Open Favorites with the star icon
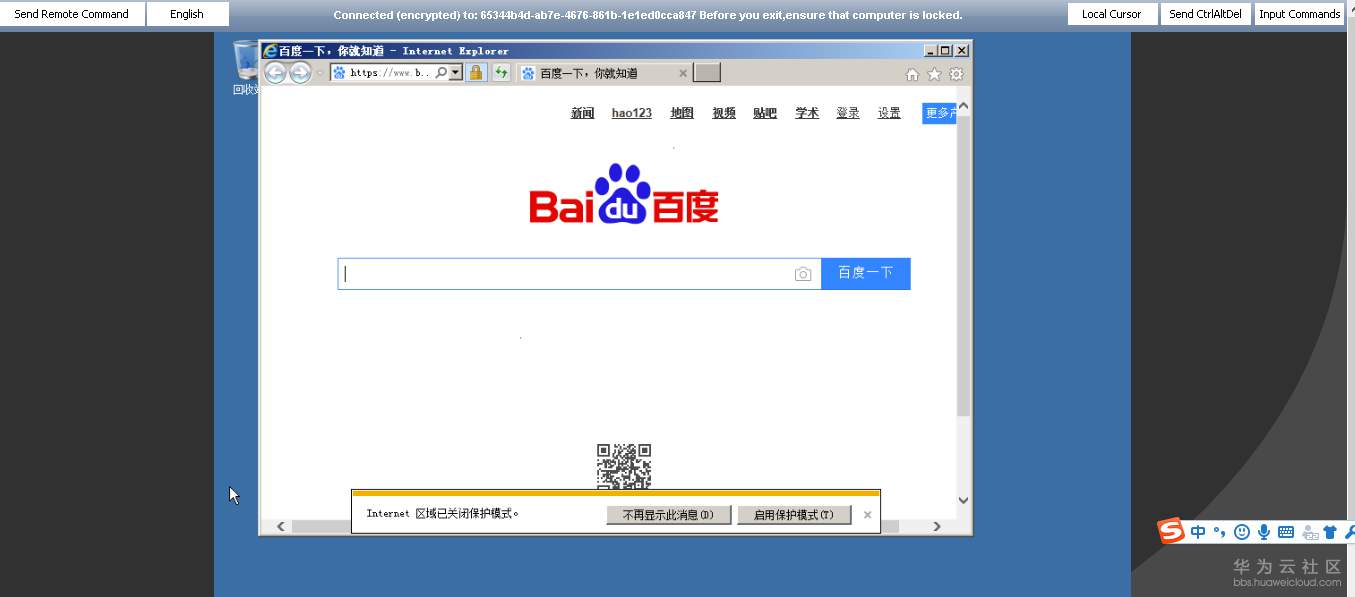The height and width of the screenshot is (597, 1355). point(933,73)
